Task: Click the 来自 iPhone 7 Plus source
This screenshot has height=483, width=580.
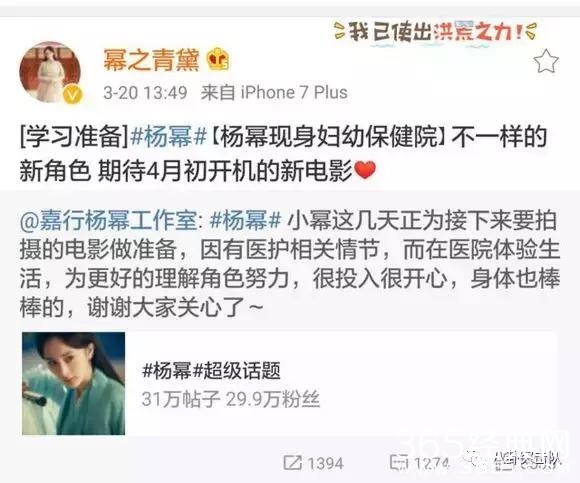Action: (x=274, y=92)
